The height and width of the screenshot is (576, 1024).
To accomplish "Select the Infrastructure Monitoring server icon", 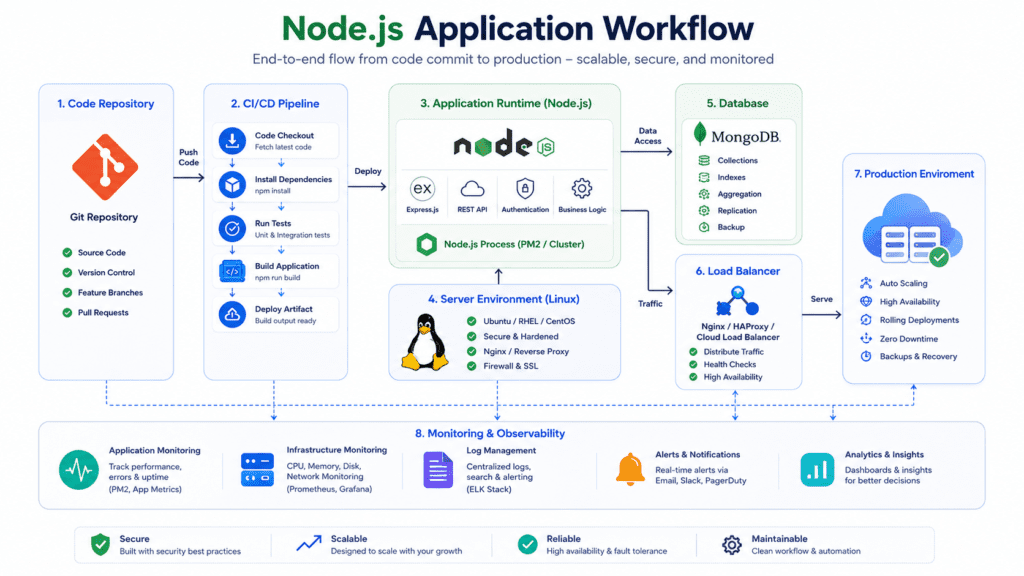I will pyautogui.click(x=257, y=470).
